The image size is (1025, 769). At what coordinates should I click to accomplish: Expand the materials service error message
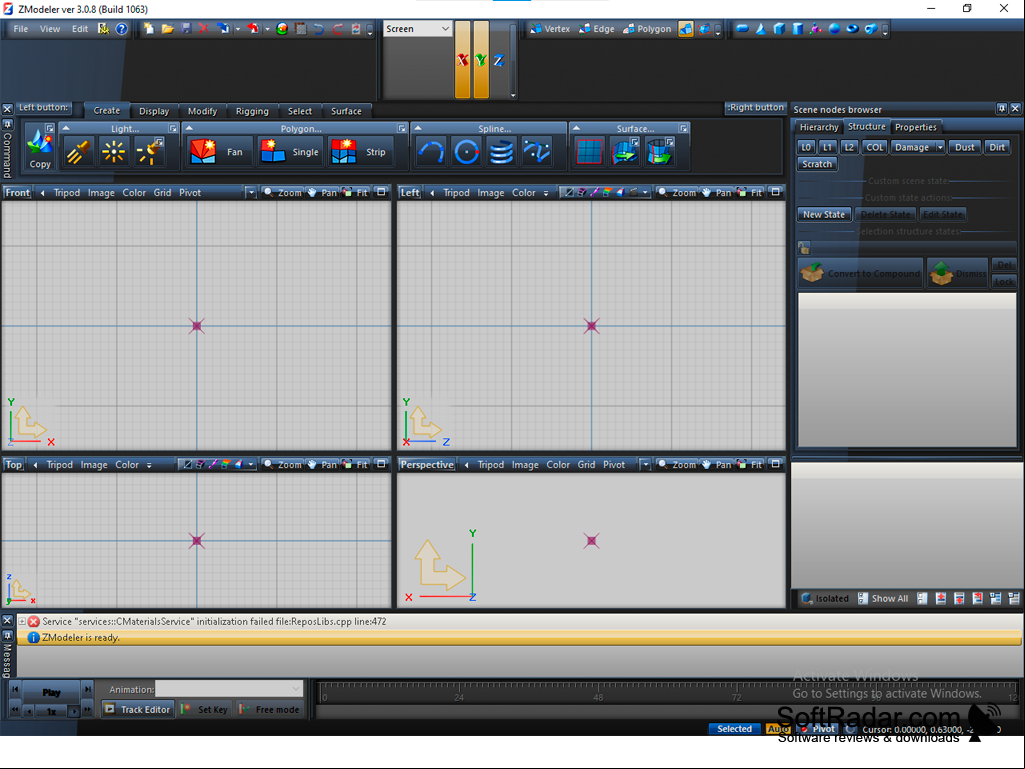[x=22, y=621]
